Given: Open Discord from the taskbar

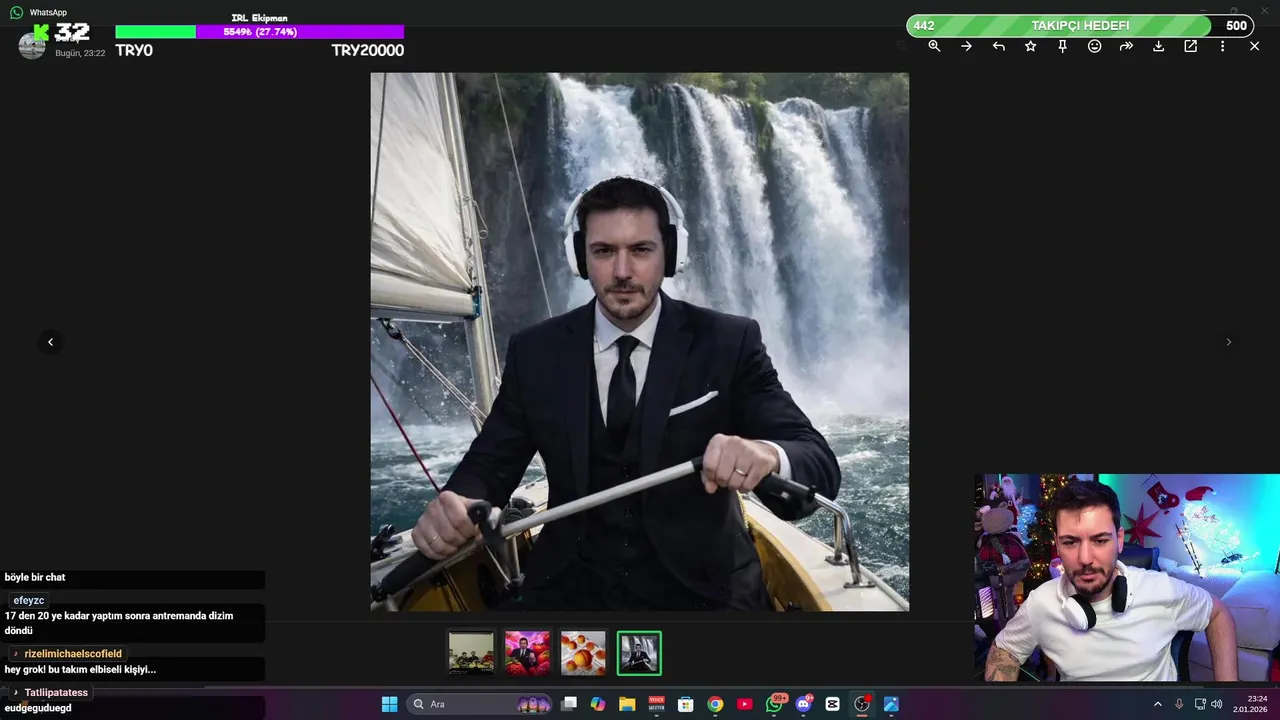Looking at the screenshot, I should click(803, 704).
